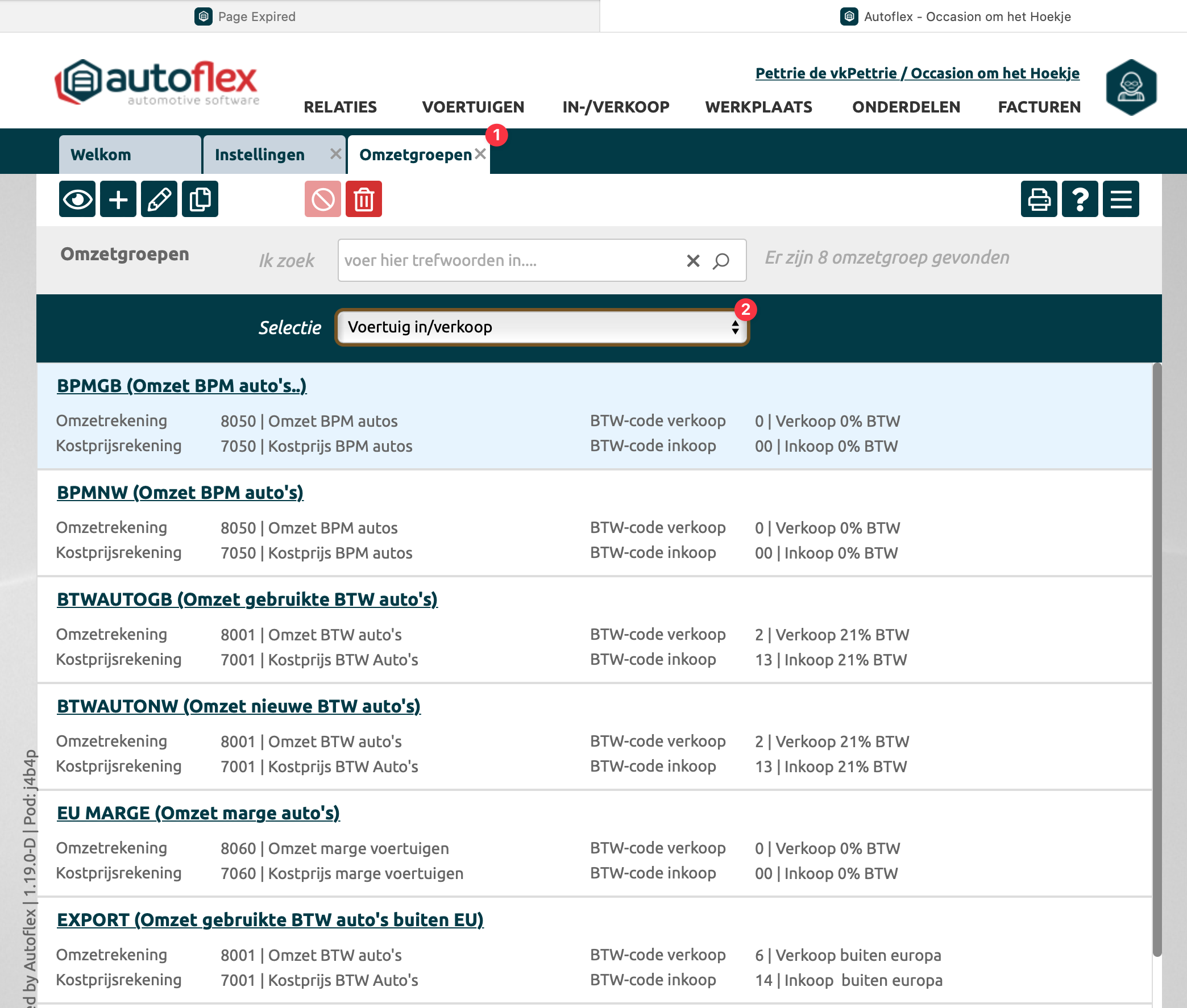
Task: Open the VOERTUIGEN menu
Action: [x=473, y=107]
